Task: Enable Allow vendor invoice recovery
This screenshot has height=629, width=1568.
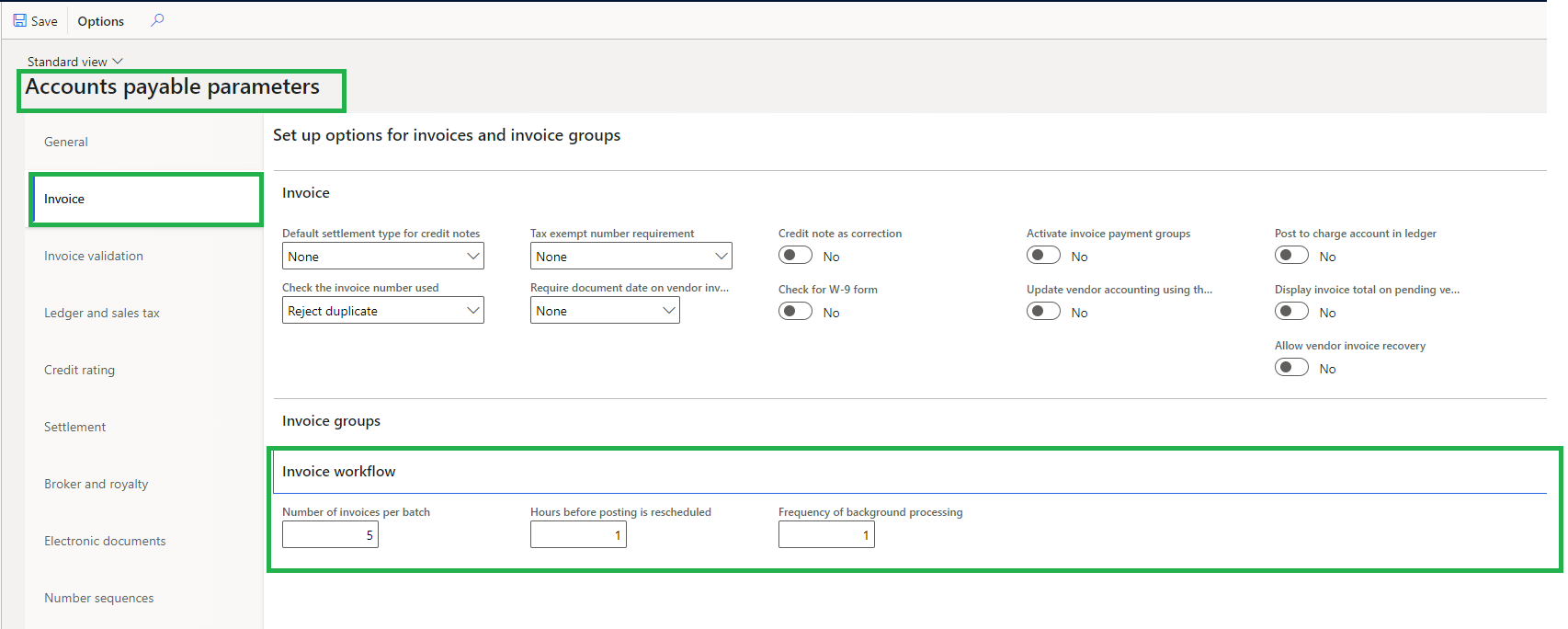Action: pos(1291,368)
